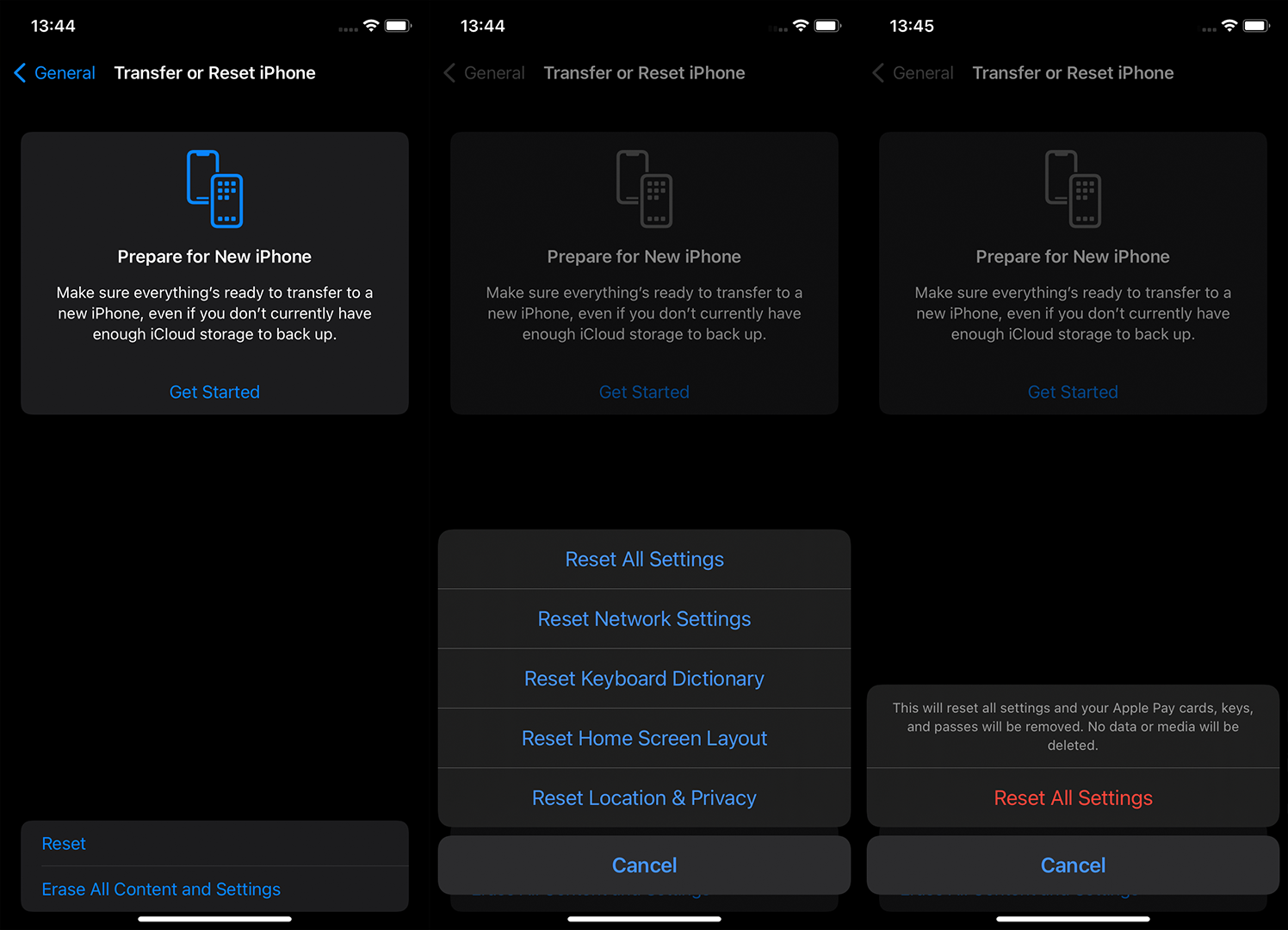
Task: Tap the blue back chevron next to General
Action: click(20, 73)
